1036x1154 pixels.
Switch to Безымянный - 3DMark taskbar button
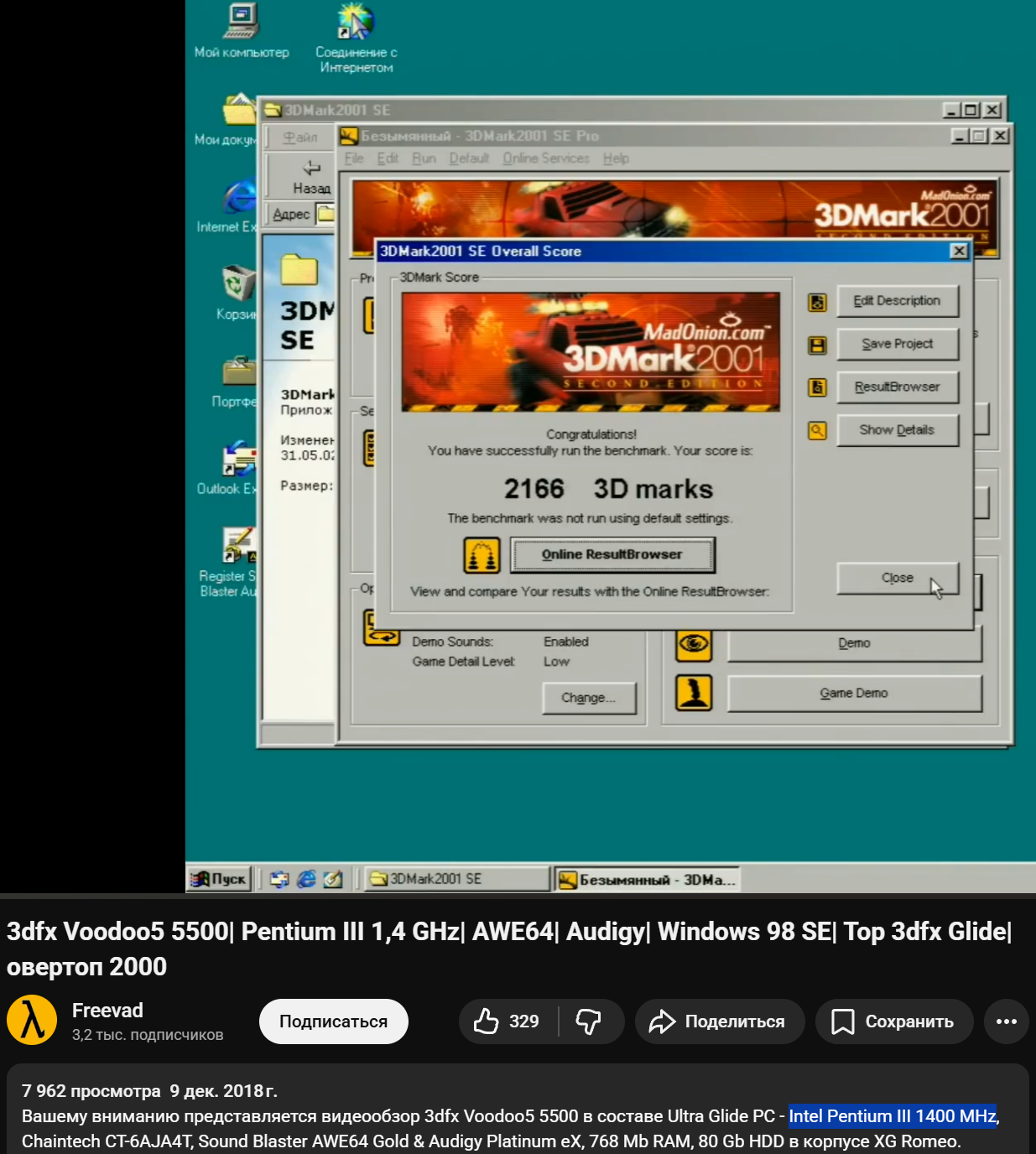pyautogui.click(x=648, y=880)
